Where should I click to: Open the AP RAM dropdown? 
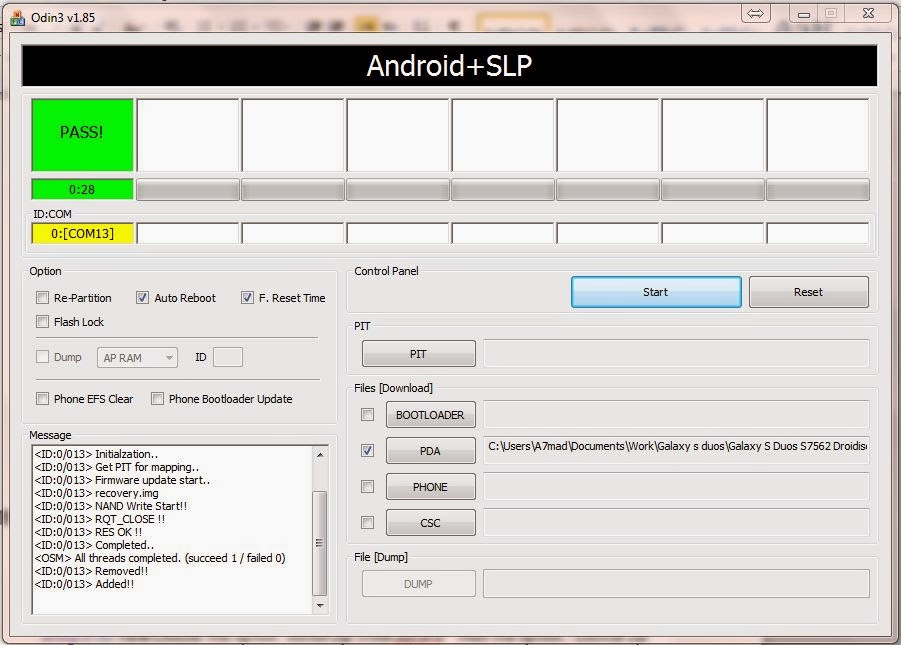tap(137, 358)
